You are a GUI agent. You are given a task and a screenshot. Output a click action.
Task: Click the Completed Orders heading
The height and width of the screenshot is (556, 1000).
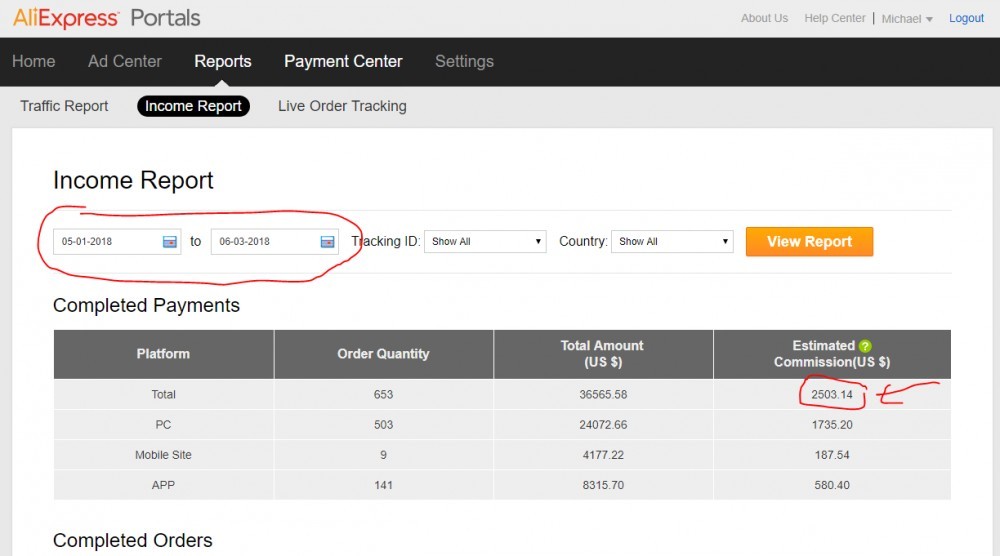point(133,540)
